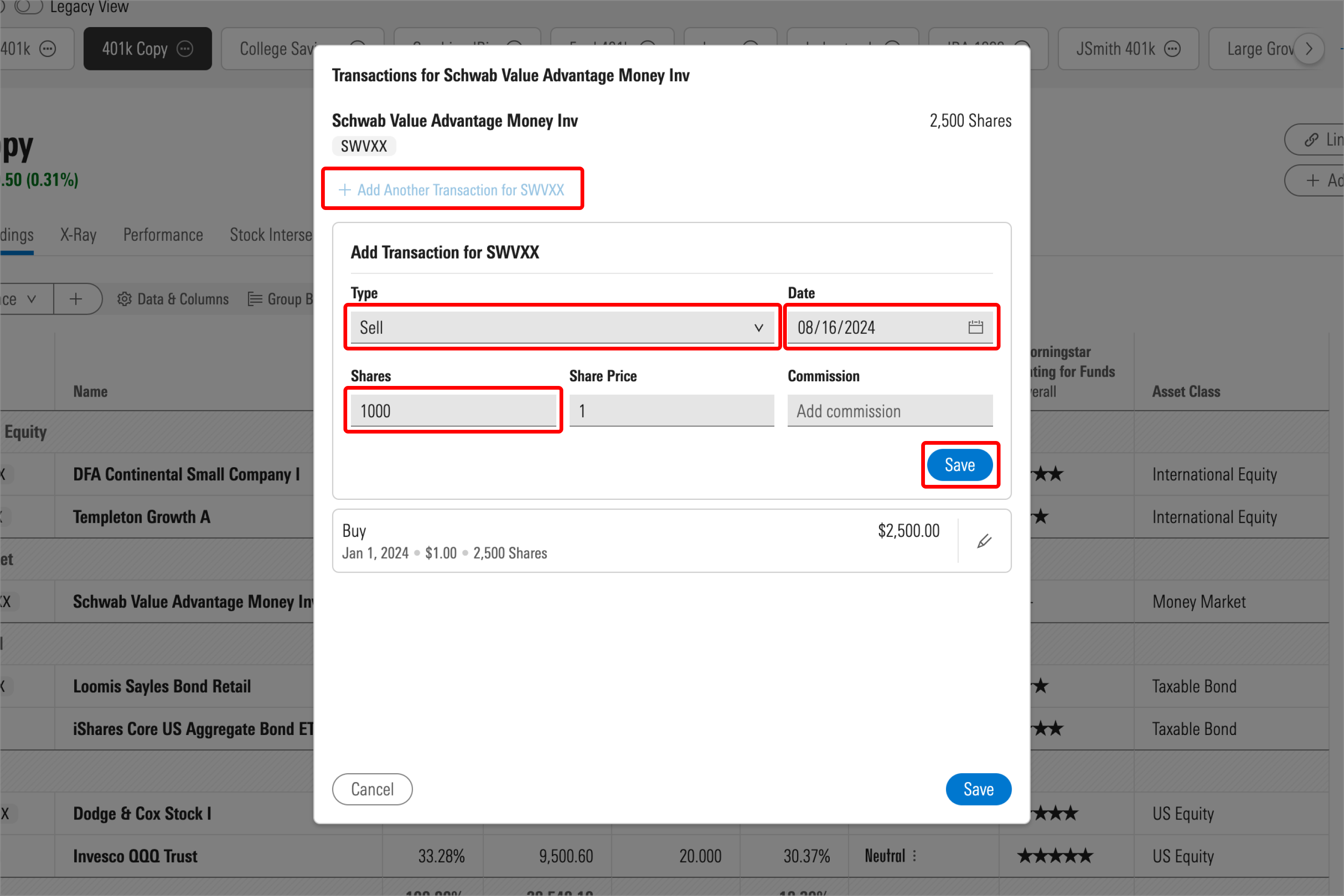Select the 401k Copy portfolio tab

147,49
